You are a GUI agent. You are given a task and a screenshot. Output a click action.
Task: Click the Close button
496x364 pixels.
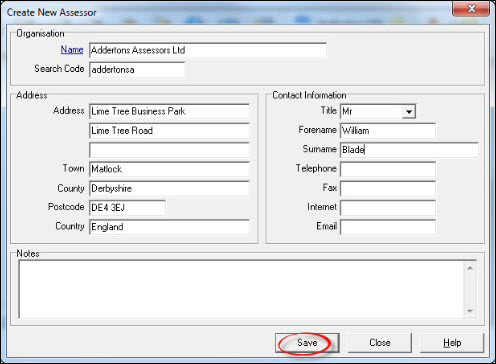tap(380, 343)
